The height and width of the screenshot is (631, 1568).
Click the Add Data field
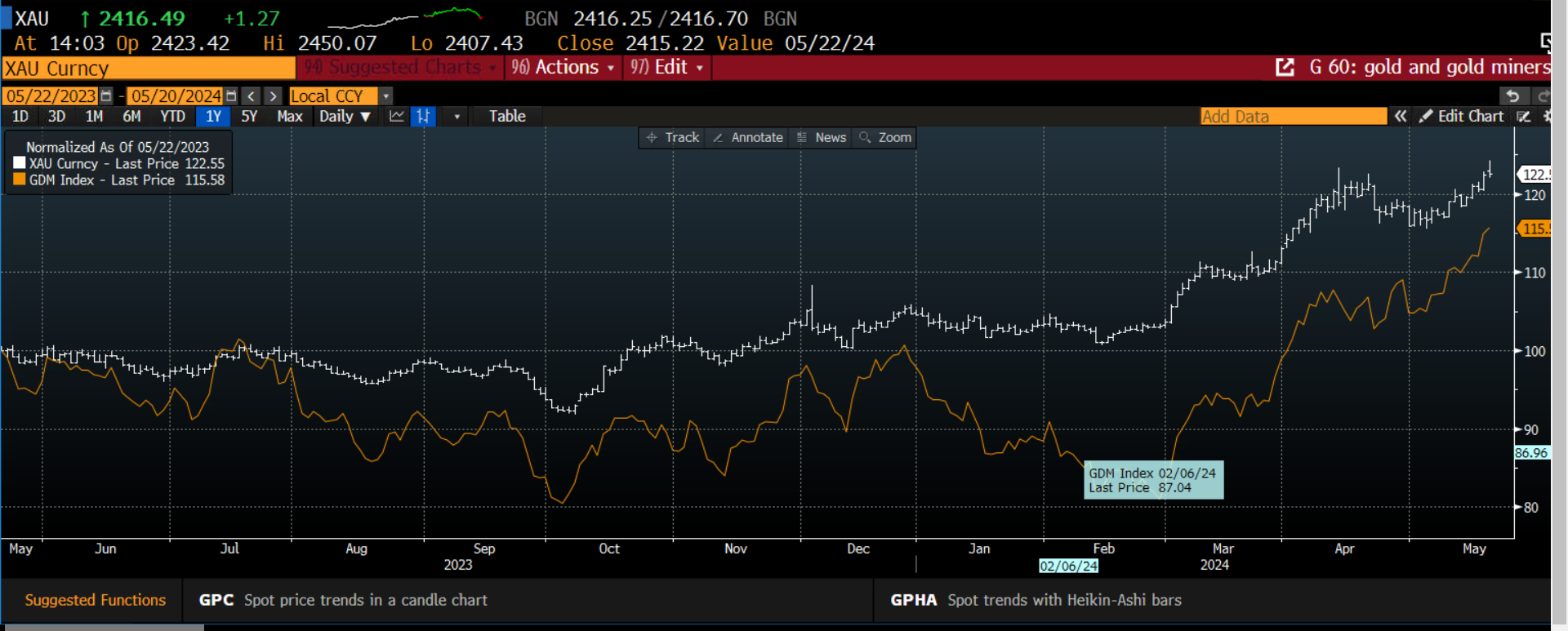(x=1294, y=116)
